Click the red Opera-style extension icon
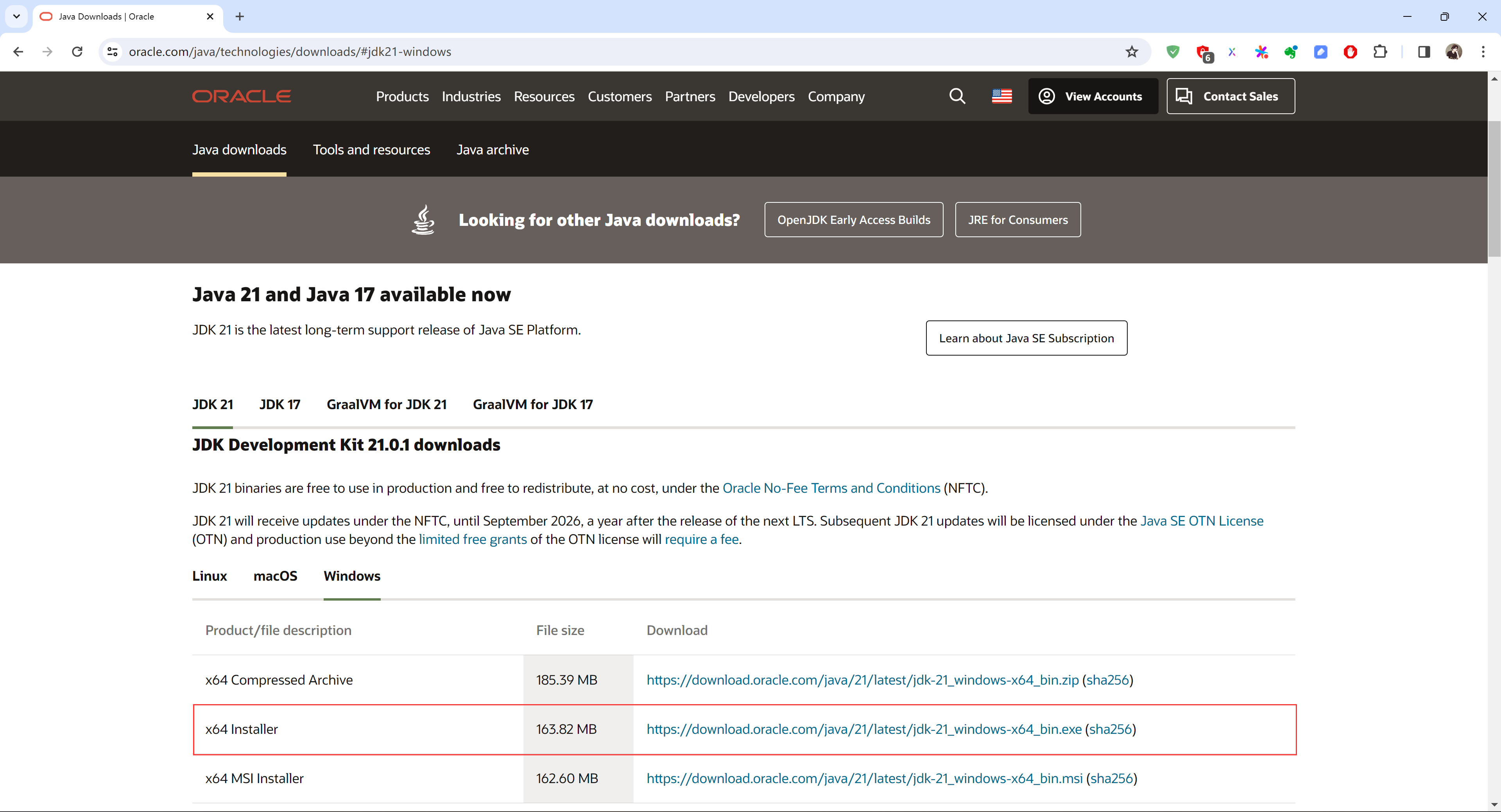Image resolution: width=1501 pixels, height=812 pixels. click(x=1350, y=52)
